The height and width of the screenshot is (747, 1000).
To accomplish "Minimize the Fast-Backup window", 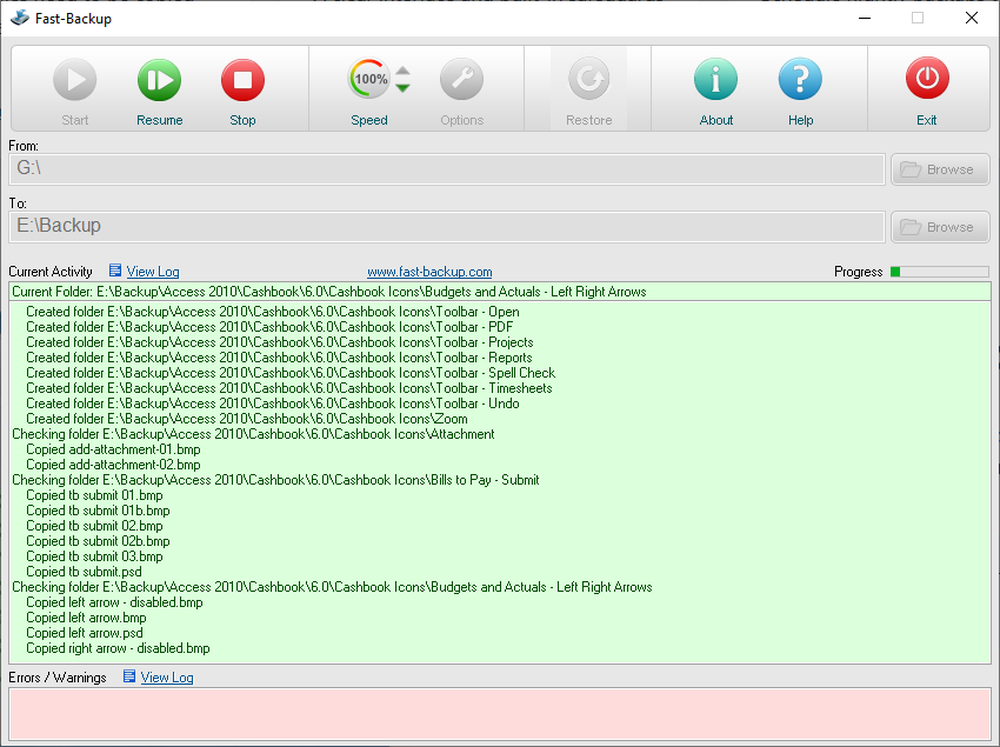I will click(x=865, y=18).
